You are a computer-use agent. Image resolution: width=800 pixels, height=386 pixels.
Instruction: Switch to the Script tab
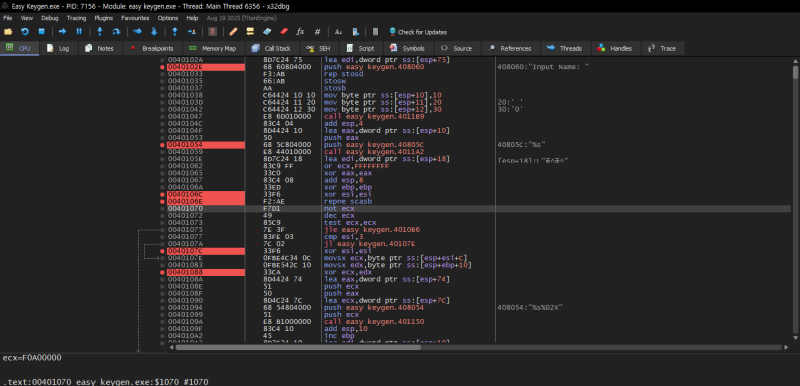[x=361, y=48]
